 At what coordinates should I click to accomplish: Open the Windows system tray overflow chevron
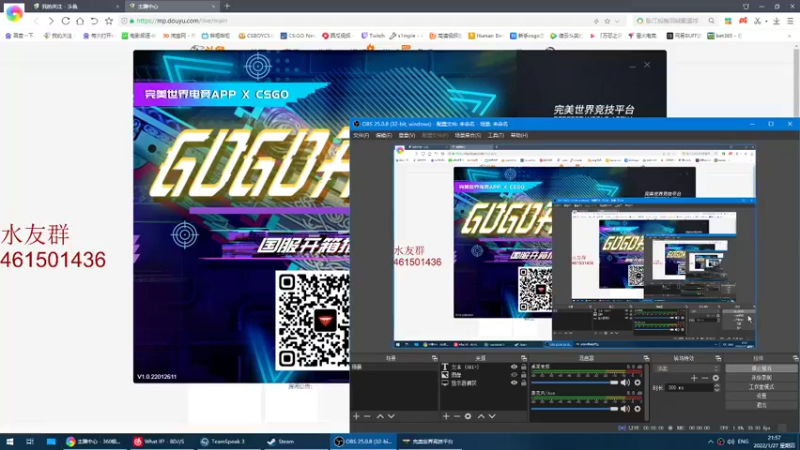[x=710, y=441]
